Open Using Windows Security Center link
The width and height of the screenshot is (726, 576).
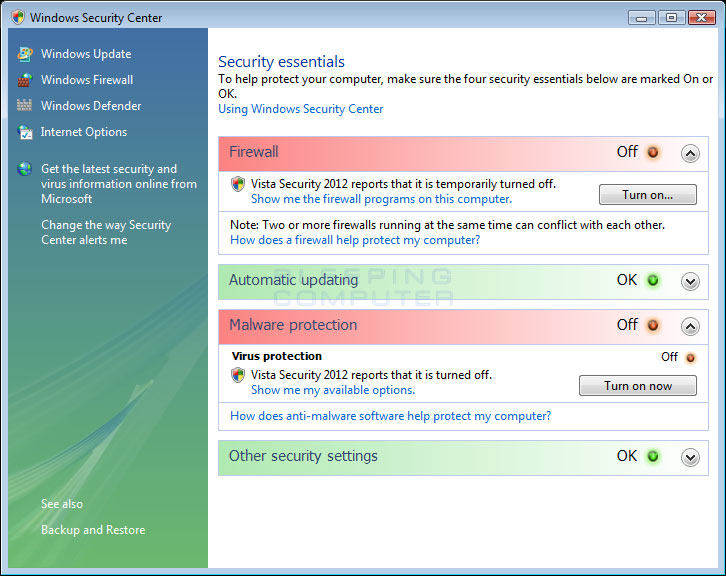[300, 109]
